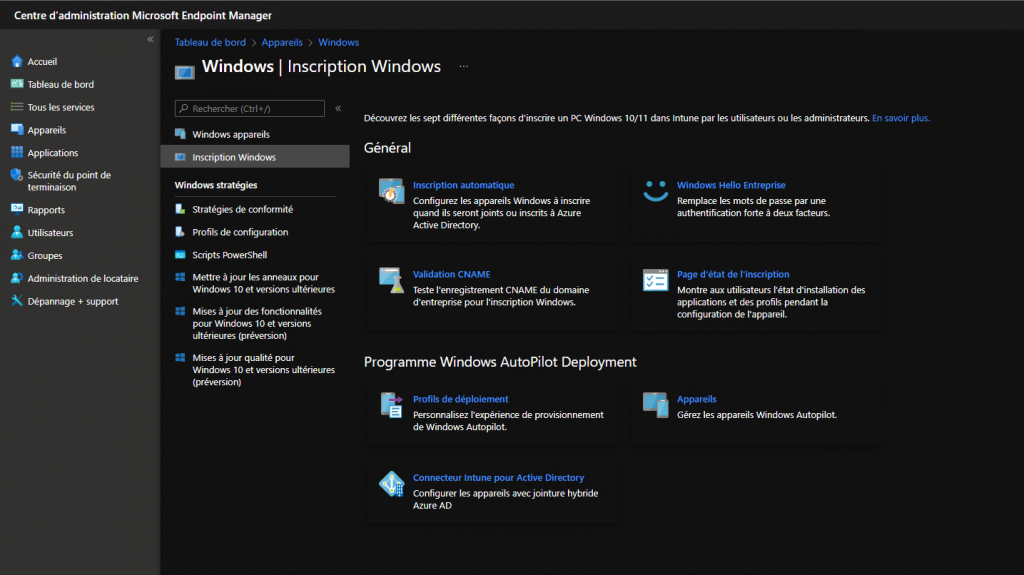The image size is (1024, 575).
Task: Open Autopilot Appareils link
Action: [696, 399]
